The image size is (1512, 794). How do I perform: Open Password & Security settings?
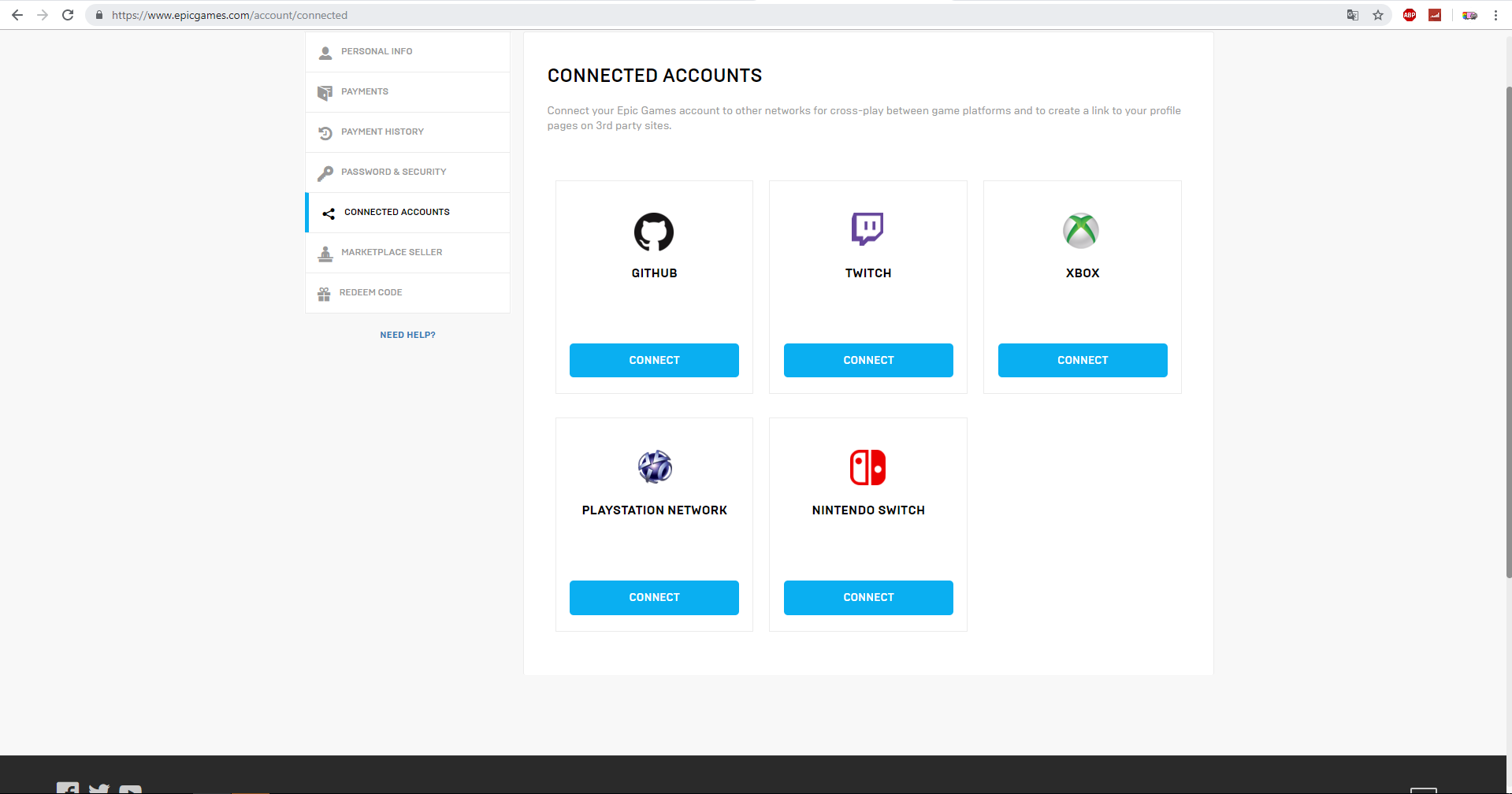tap(407, 173)
